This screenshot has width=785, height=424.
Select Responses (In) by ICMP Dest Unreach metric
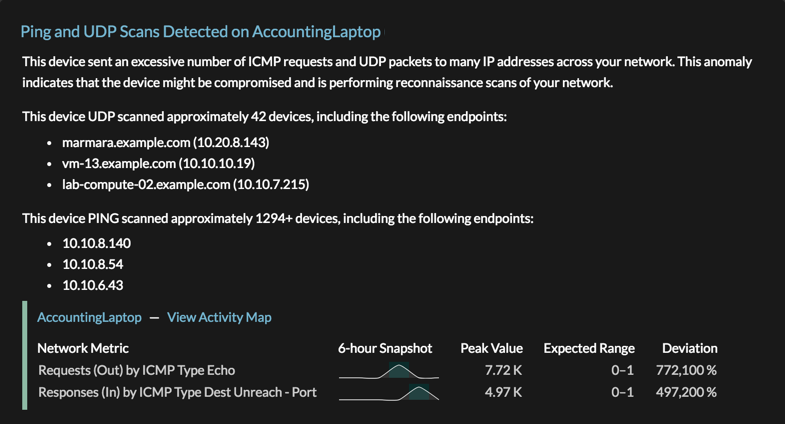[x=177, y=392]
